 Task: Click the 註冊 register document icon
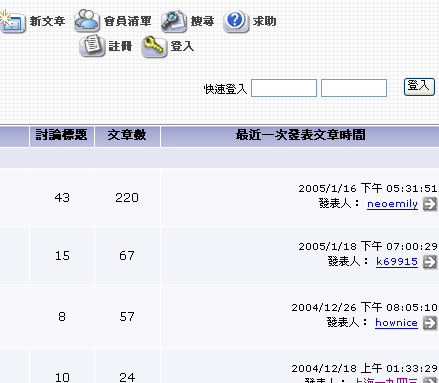tap(92, 46)
